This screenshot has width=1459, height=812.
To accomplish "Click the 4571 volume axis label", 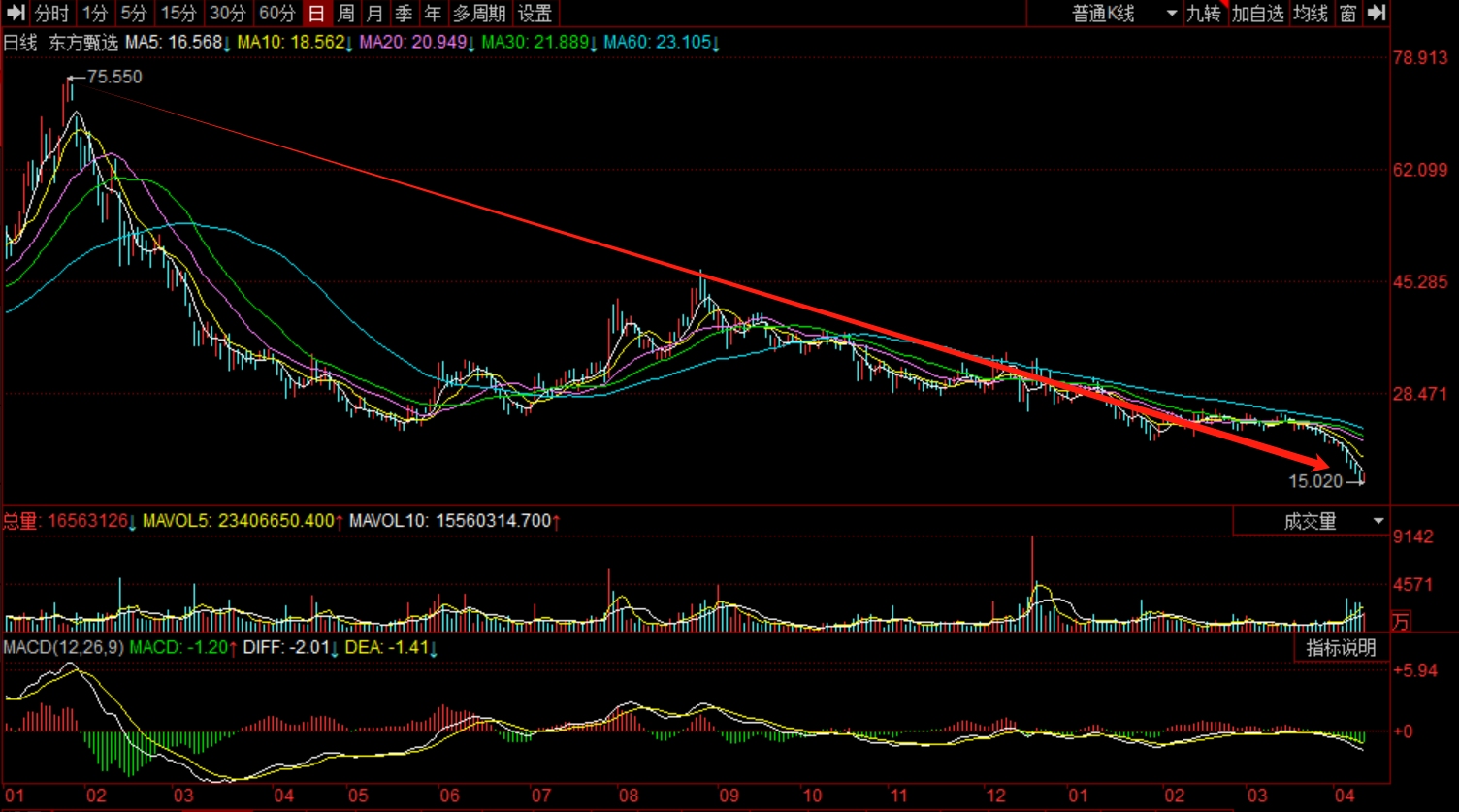I will (x=1412, y=585).
